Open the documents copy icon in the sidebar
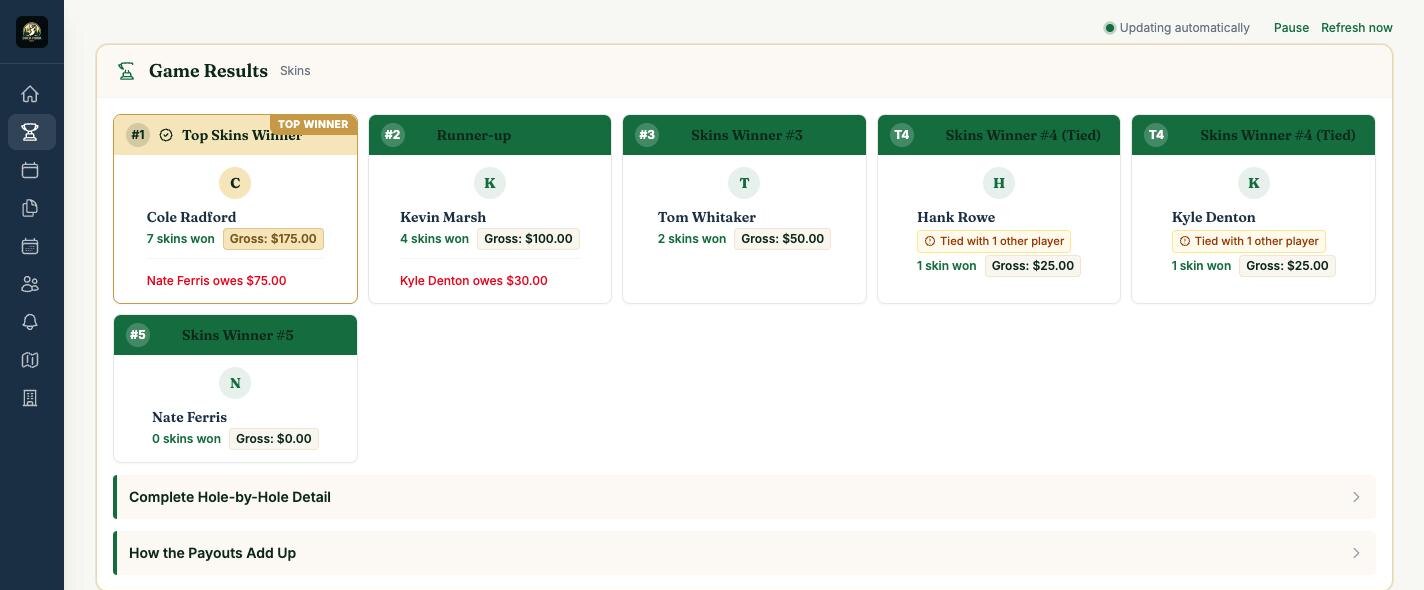This screenshot has height=590, width=1424. (x=30, y=208)
